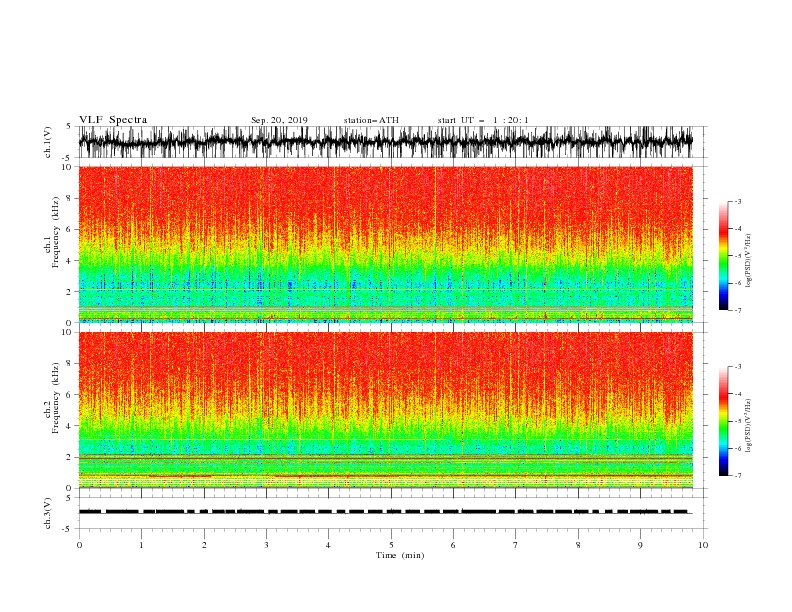
Task: Click the 'start UT = 1:20:1' label
Action: [x=482, y=120]
